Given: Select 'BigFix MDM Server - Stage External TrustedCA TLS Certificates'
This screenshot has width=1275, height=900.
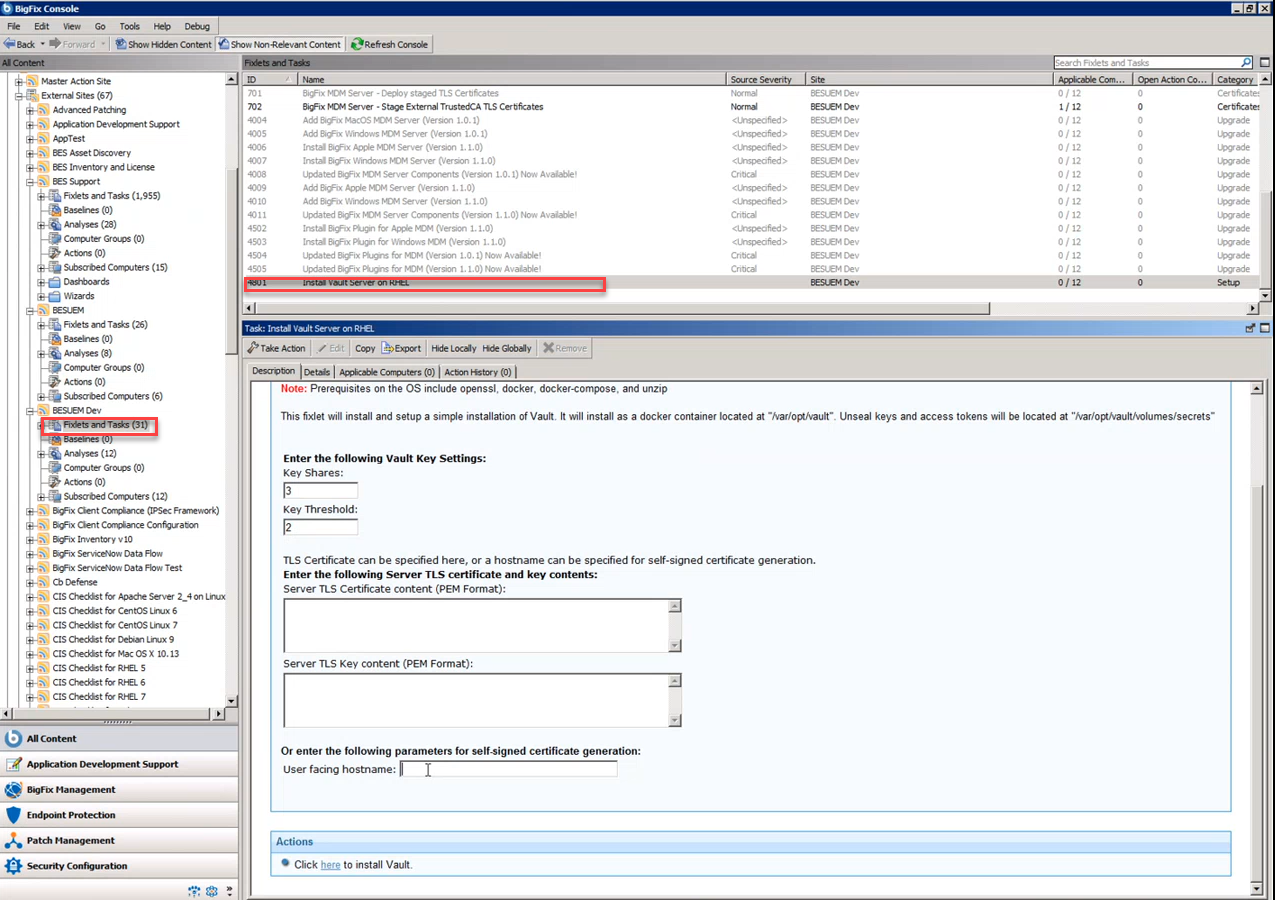Looking at the screenshot, I should [x=750, y=107].
